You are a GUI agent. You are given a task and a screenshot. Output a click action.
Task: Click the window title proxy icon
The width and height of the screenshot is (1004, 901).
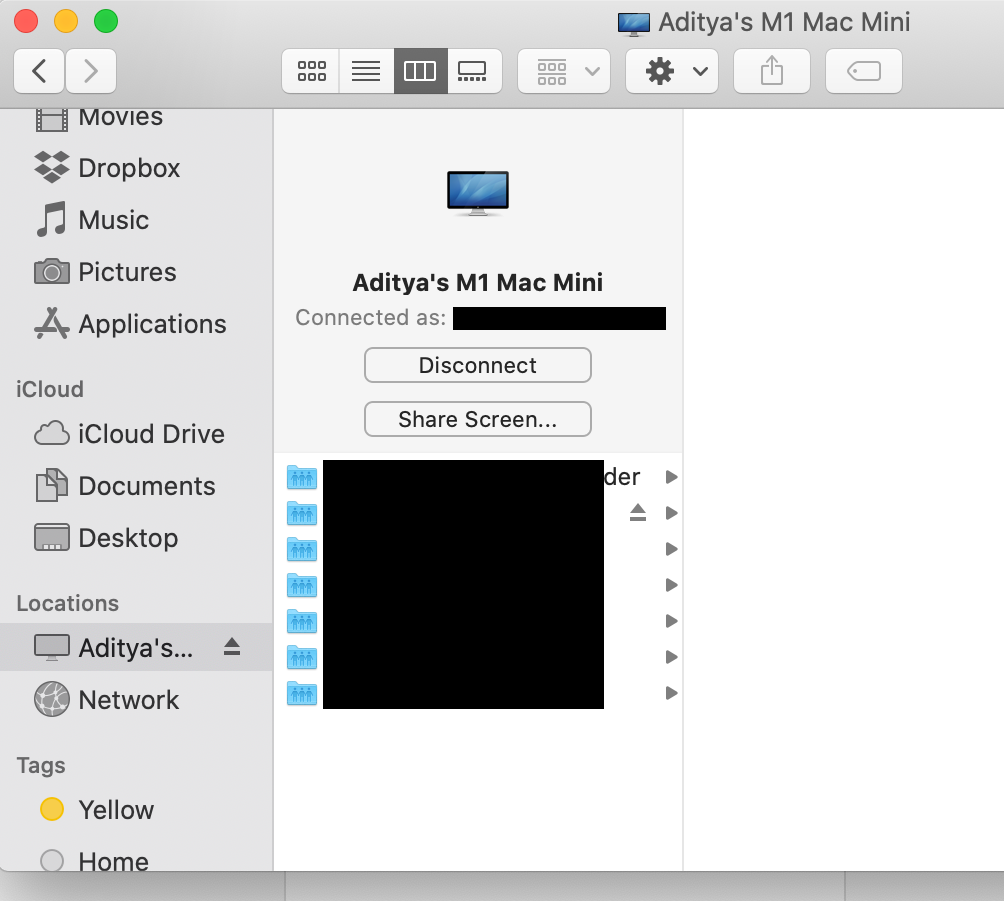pos(634,24)
